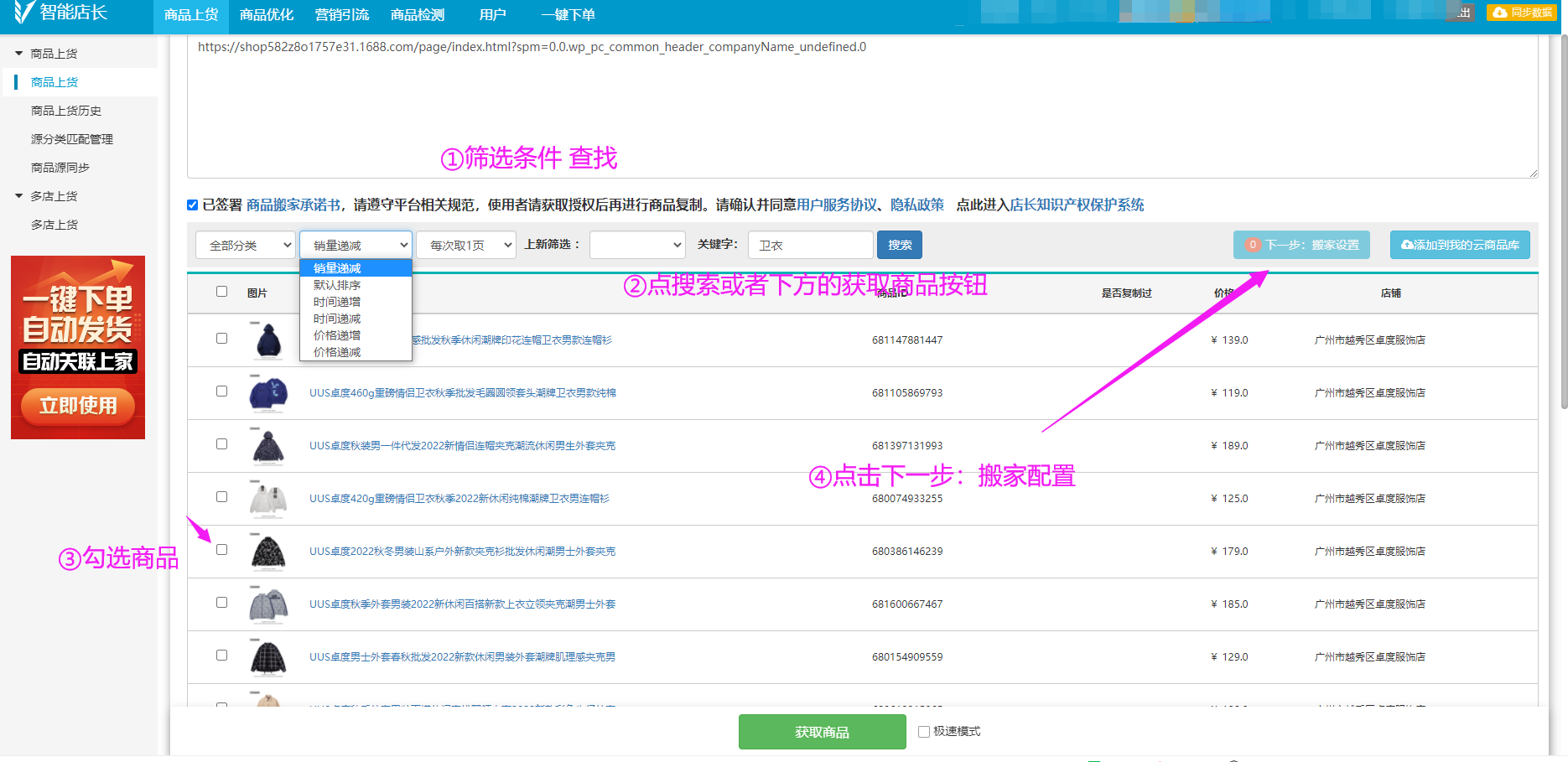Click the blue 搜索 button
Viewport: 1568px width, 762px height.
[x=899, y=245]
